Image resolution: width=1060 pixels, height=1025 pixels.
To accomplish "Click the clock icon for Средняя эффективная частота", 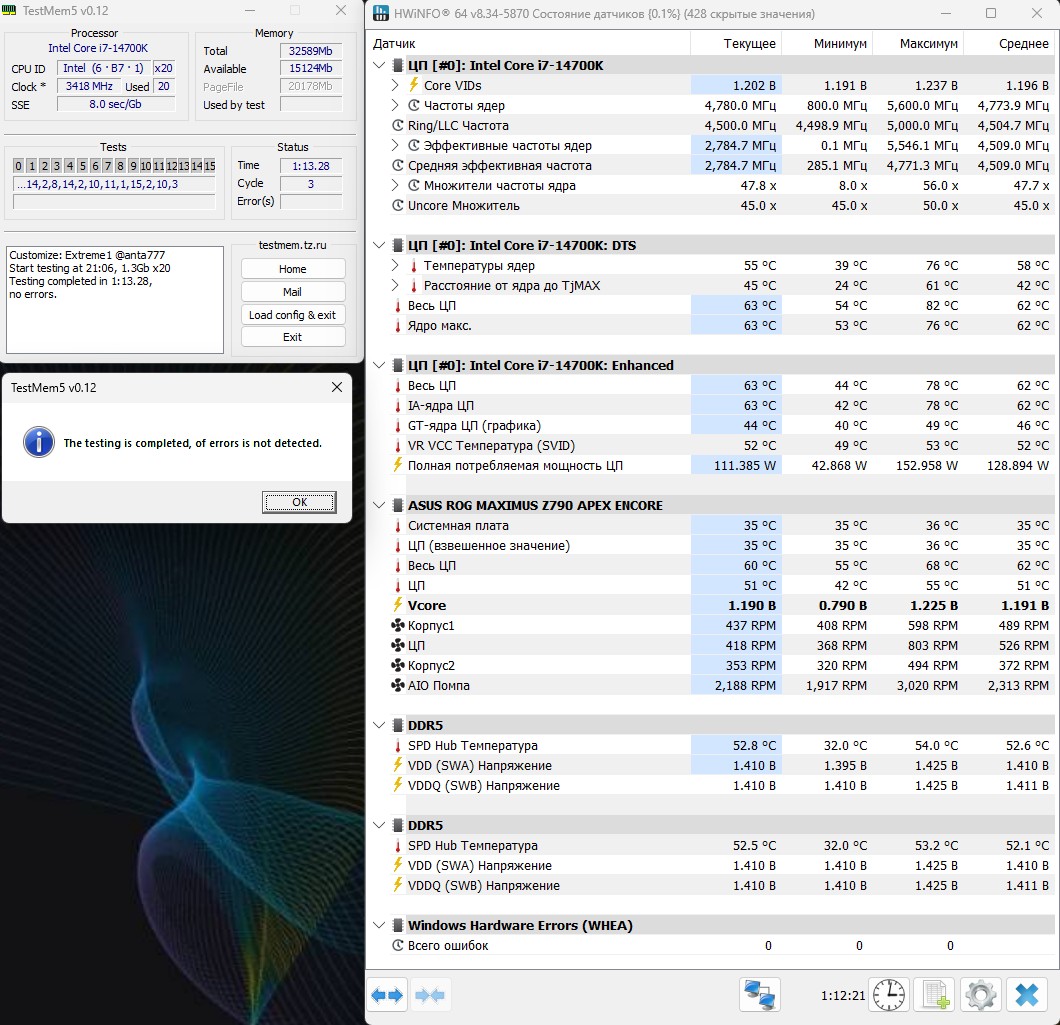I will click(398, 165).
